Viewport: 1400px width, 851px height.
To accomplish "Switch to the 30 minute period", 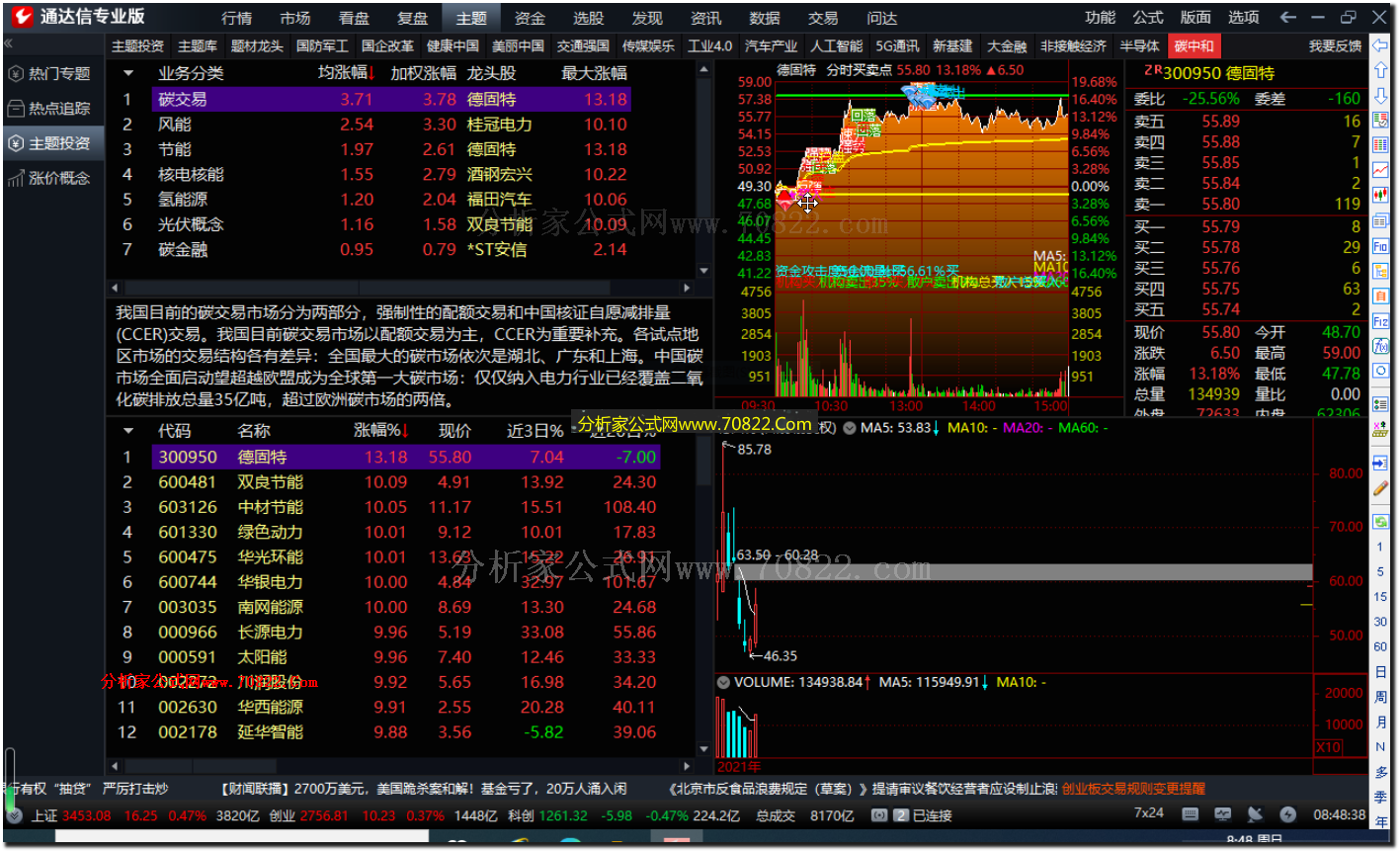I will [x=1380, y=622].
